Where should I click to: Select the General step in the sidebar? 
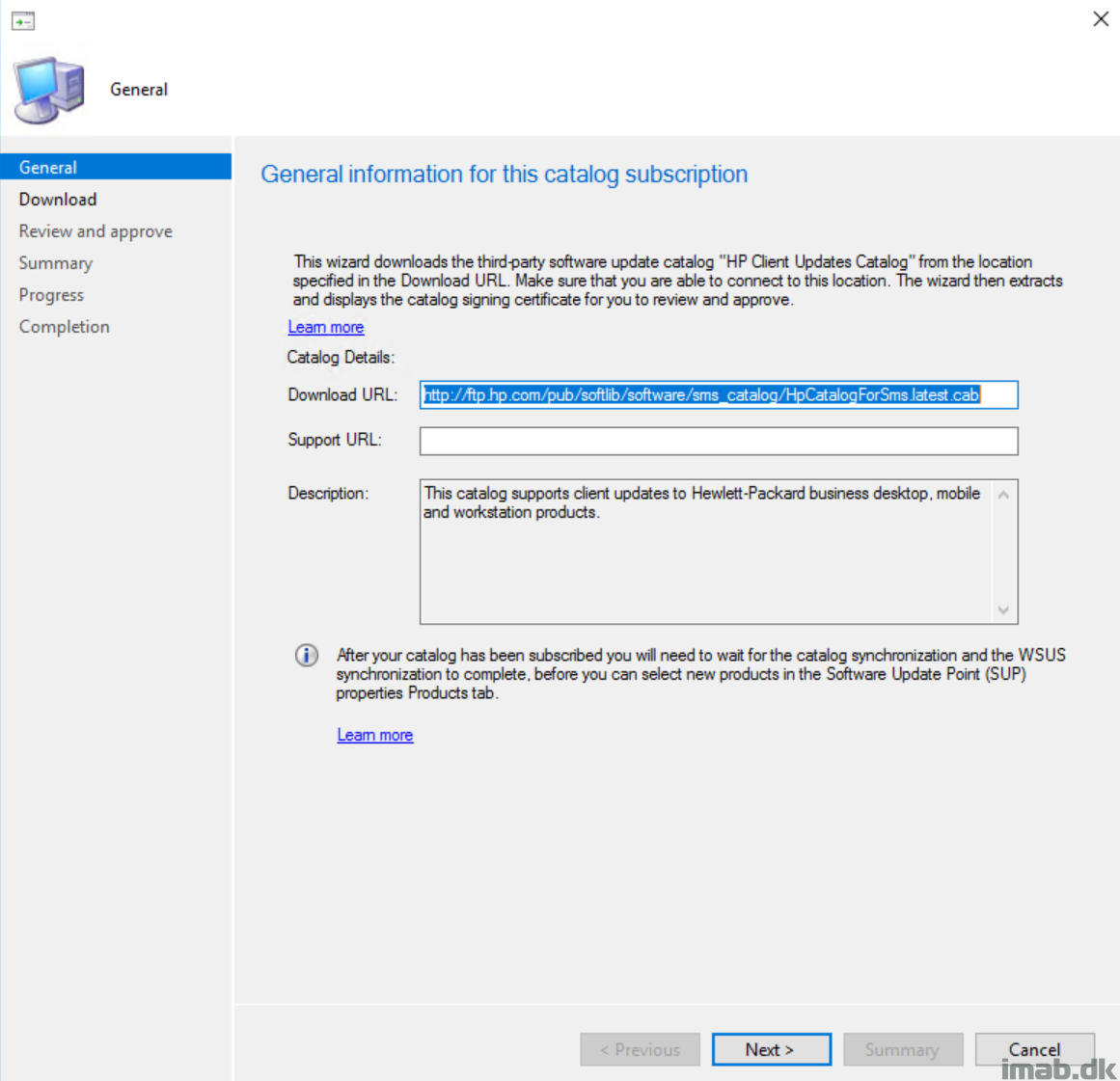pyautogui.click(x=116, y=167)
